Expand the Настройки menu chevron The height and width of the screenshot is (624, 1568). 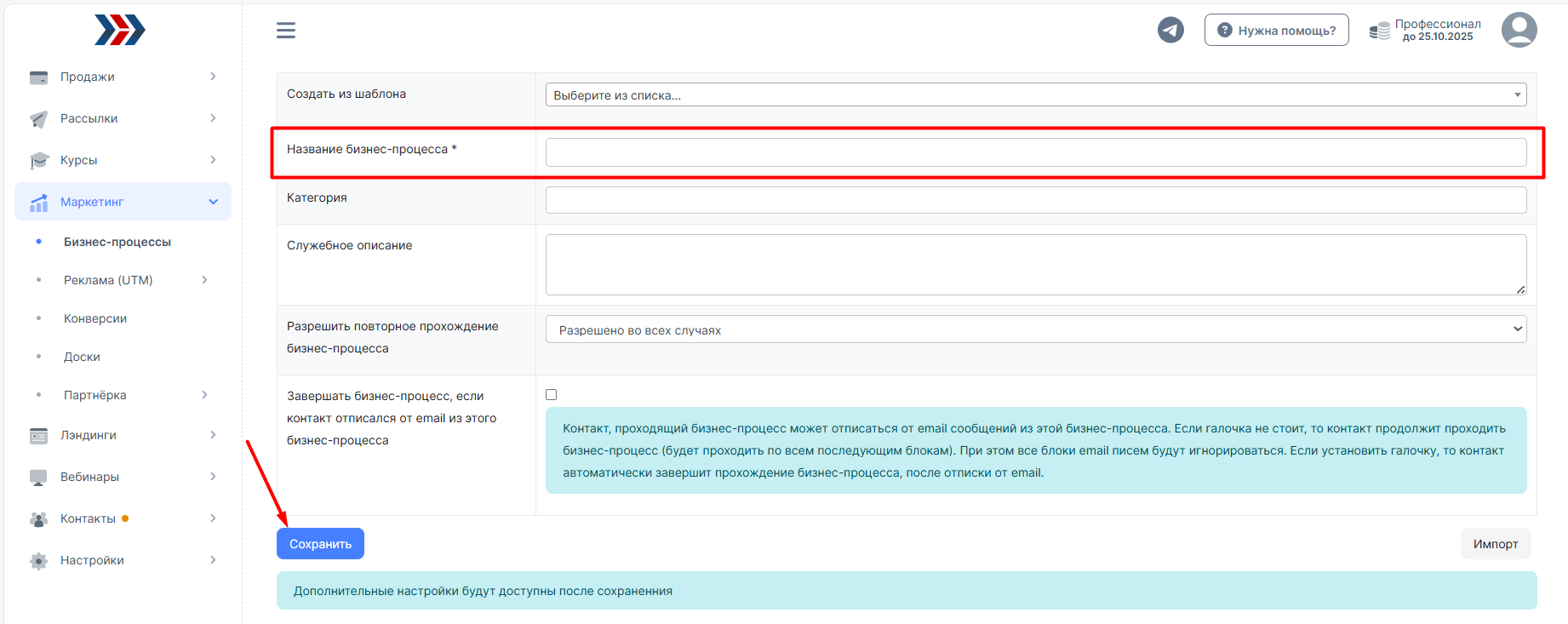tap(213, 560)
